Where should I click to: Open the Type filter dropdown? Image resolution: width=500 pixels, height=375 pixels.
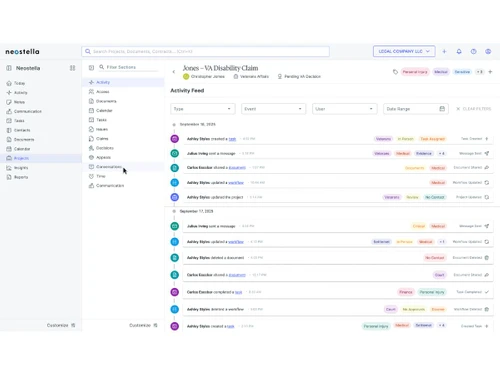203,109
